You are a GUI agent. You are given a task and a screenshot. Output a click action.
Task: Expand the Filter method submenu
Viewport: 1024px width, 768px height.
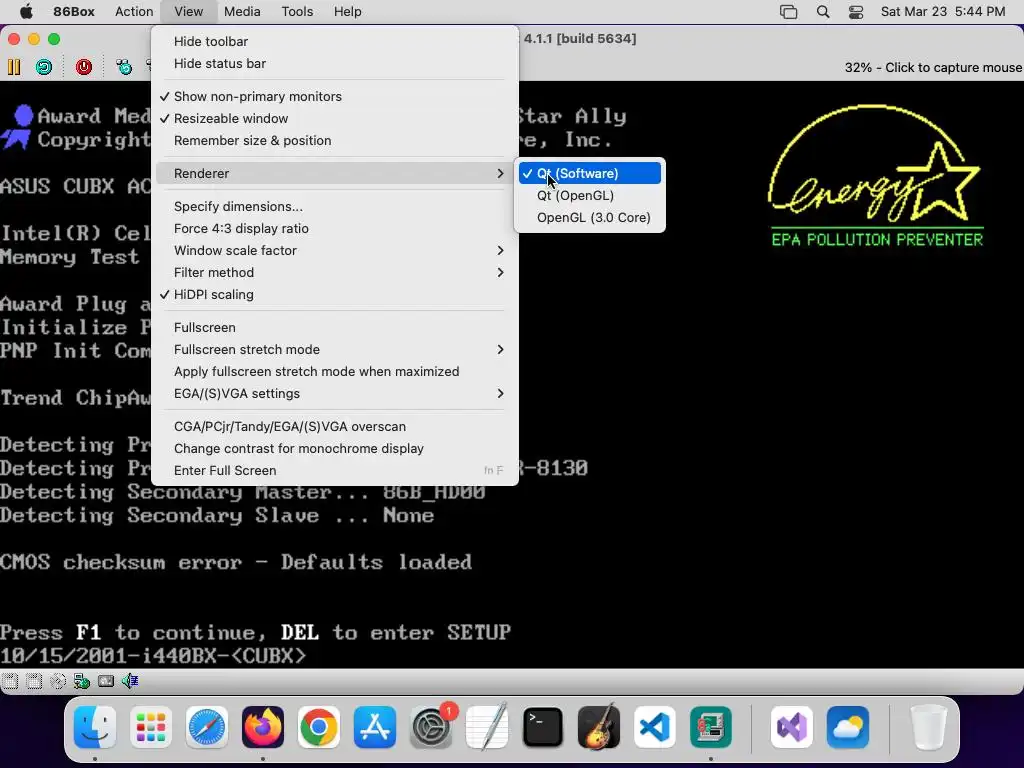(335, 272)
